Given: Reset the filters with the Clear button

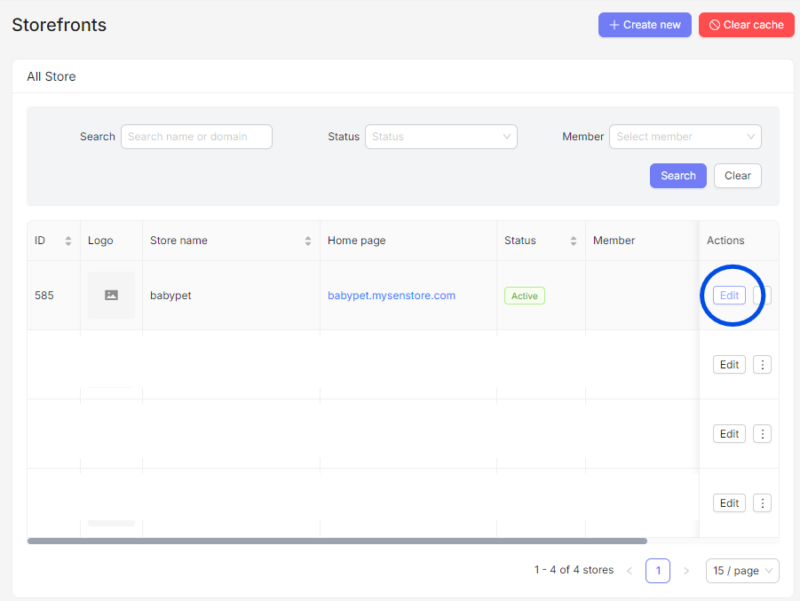Looking at the screenshot, I should click(x=737, y=176).
